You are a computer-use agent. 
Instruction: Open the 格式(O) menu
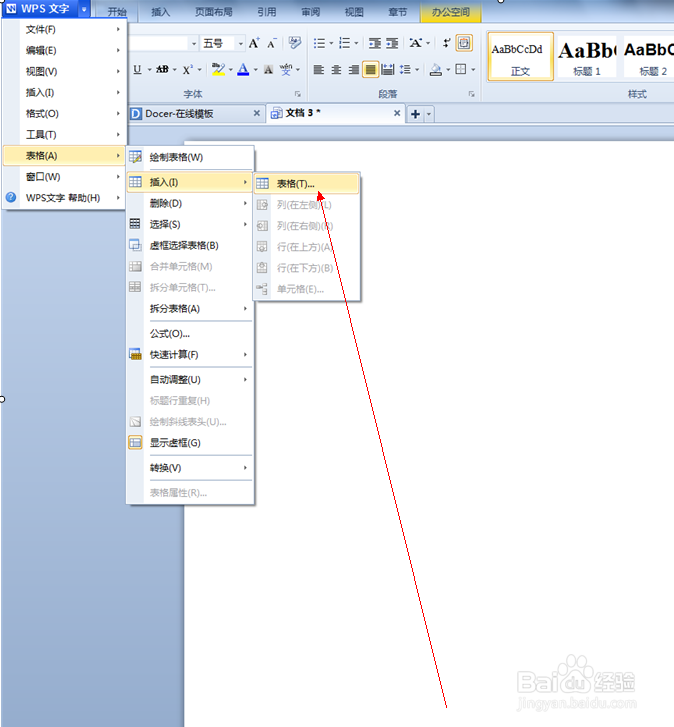click(64, 114)
